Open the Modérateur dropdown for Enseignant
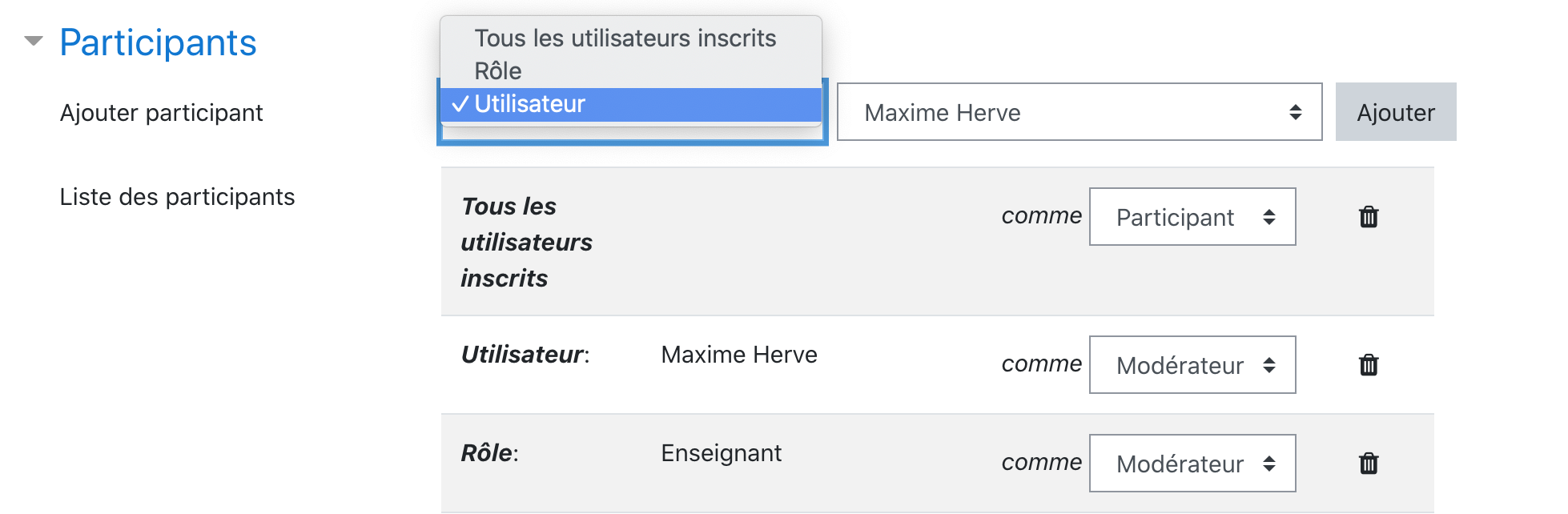 1192,464
